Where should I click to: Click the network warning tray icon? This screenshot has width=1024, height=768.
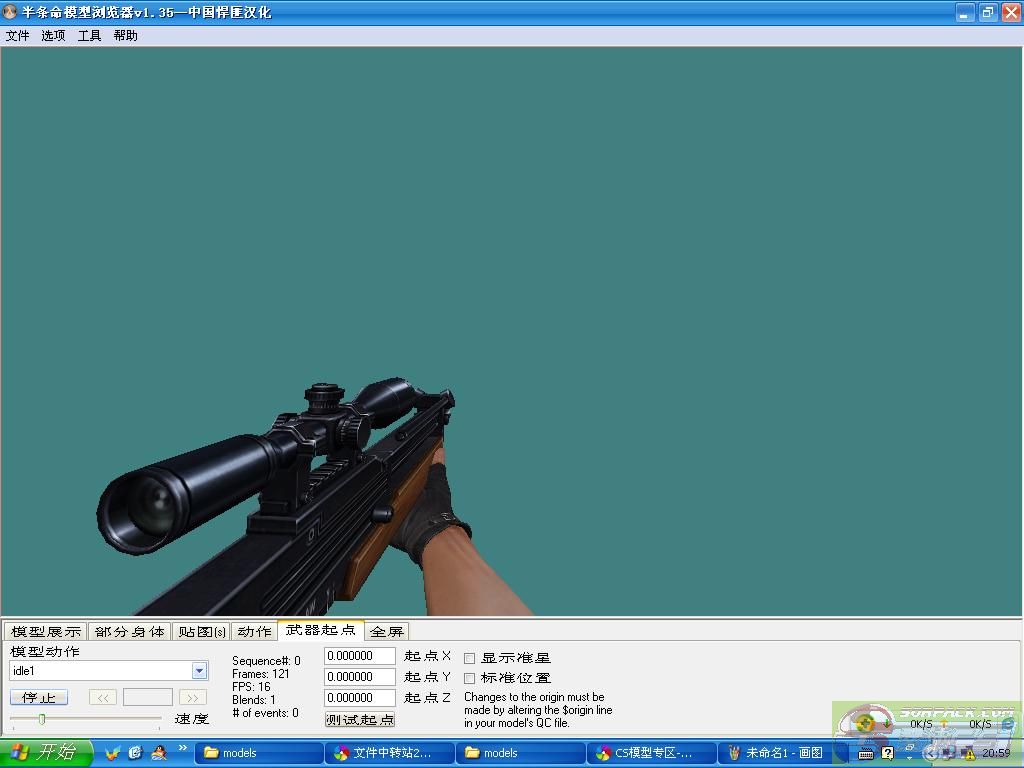tap(968, 753)
